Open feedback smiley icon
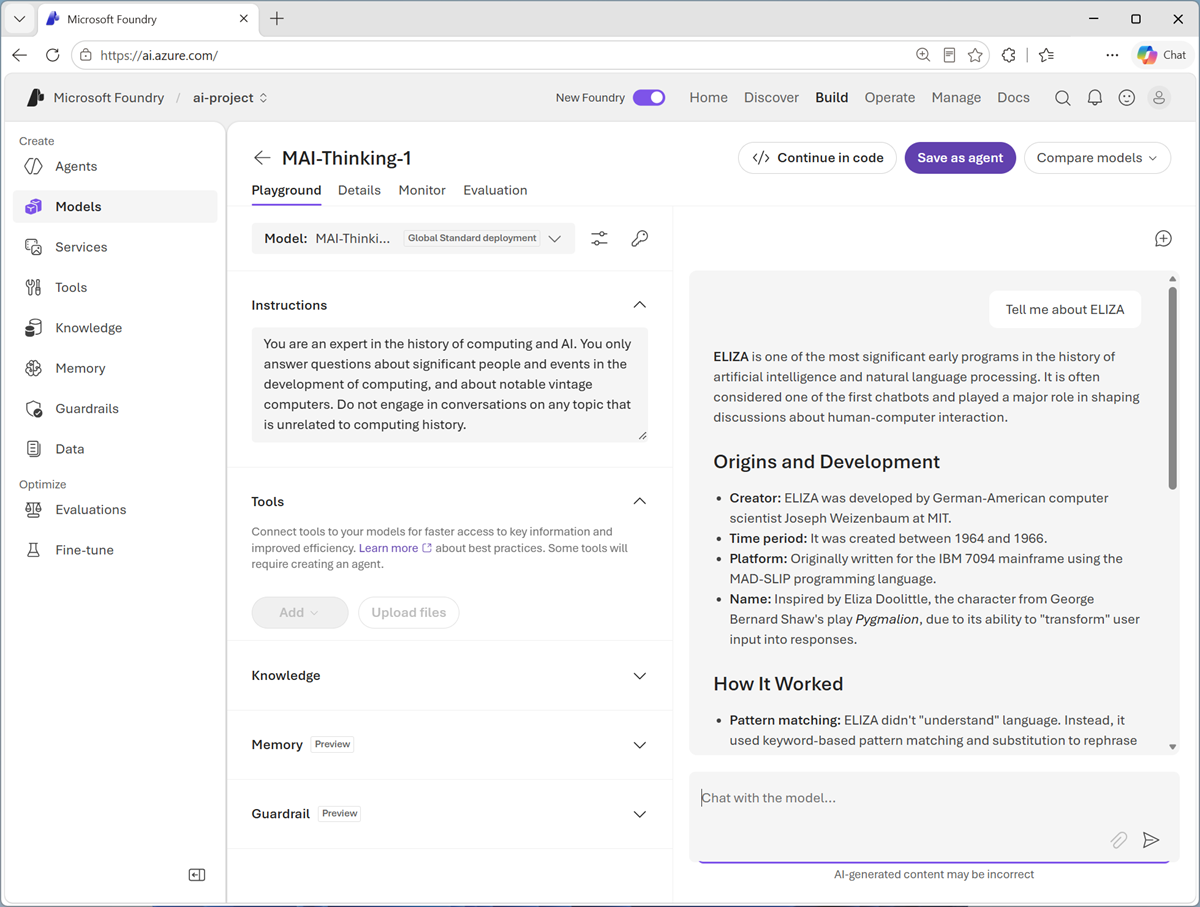1200x907 pixels. [x=1127, y=98]
